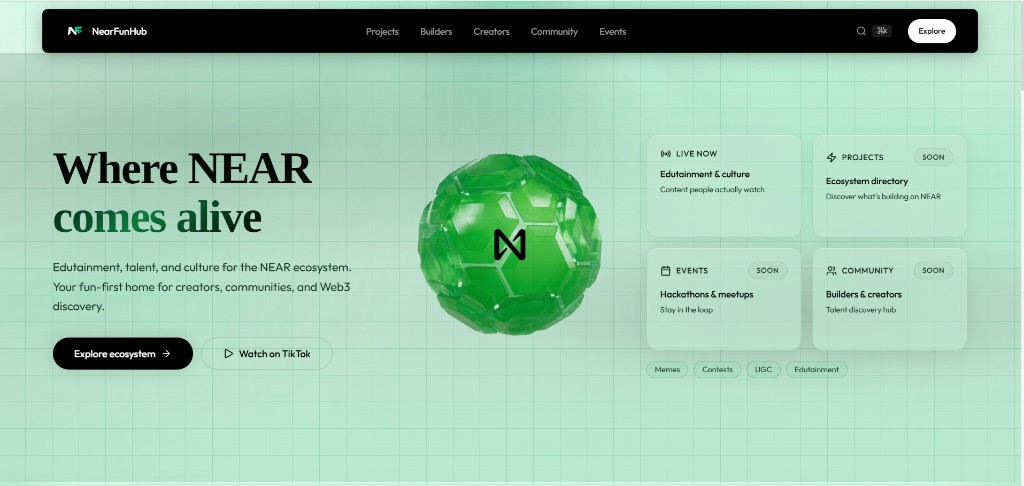Screen dimensions: 1024x486
Task: Open the Builders nav item
Action: tap(436, 31)
